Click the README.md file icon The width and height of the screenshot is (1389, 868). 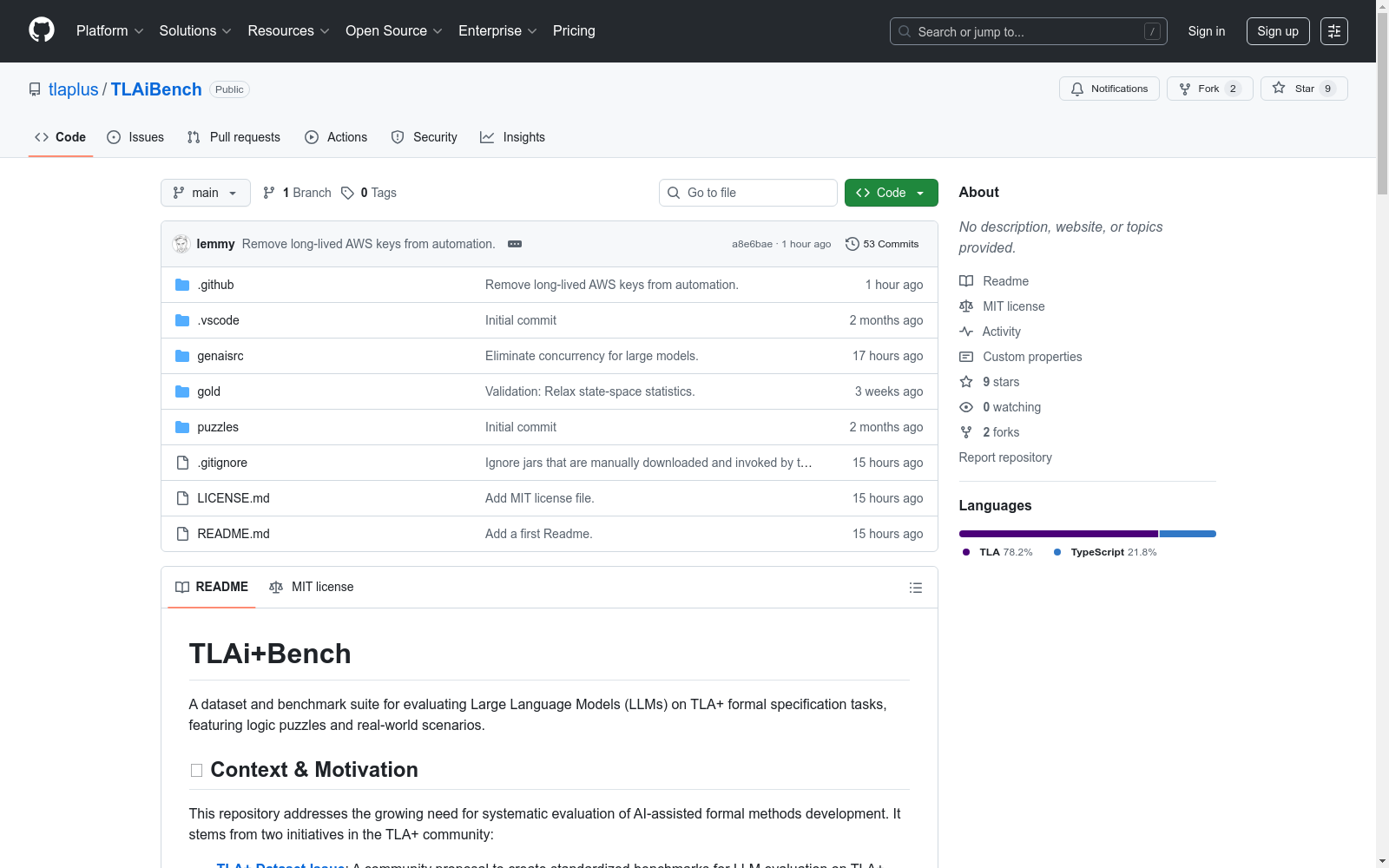(182, 534)
